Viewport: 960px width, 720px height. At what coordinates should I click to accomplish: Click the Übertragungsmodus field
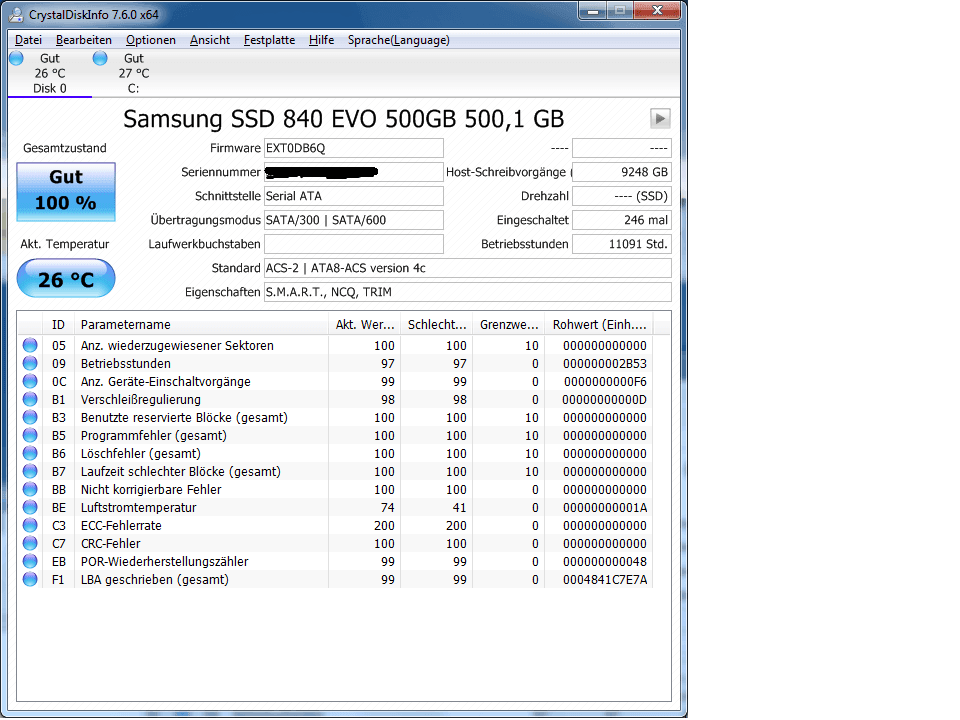353,220
